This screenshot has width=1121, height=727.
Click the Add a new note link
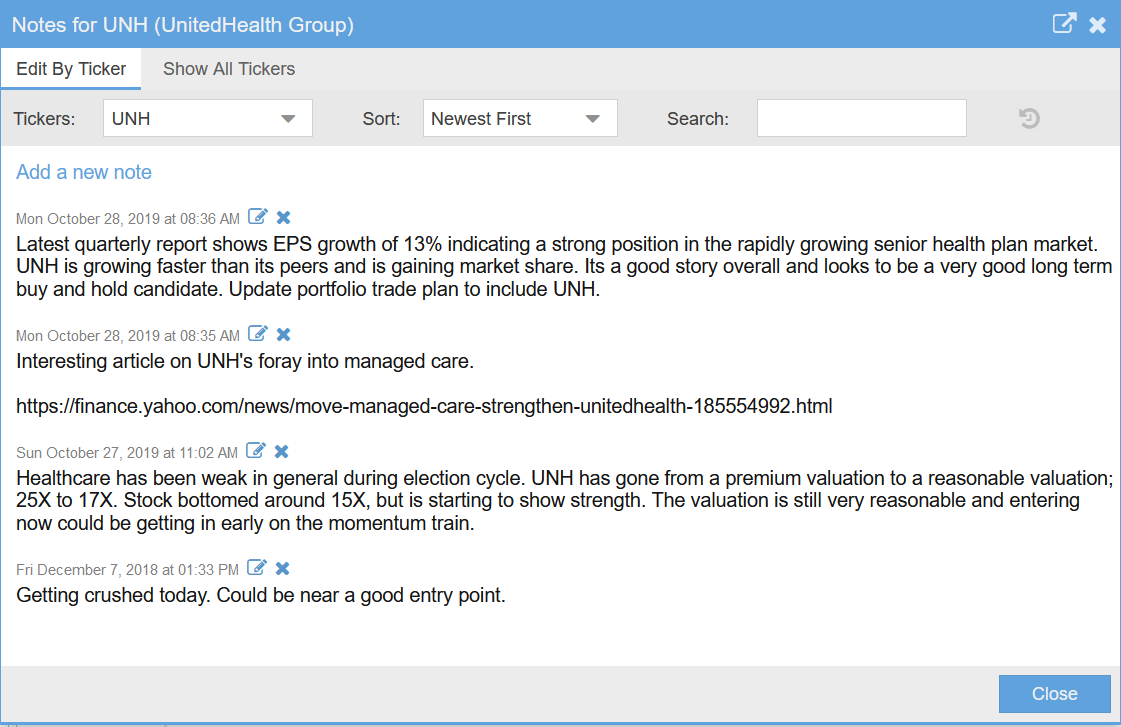(84, 172)
